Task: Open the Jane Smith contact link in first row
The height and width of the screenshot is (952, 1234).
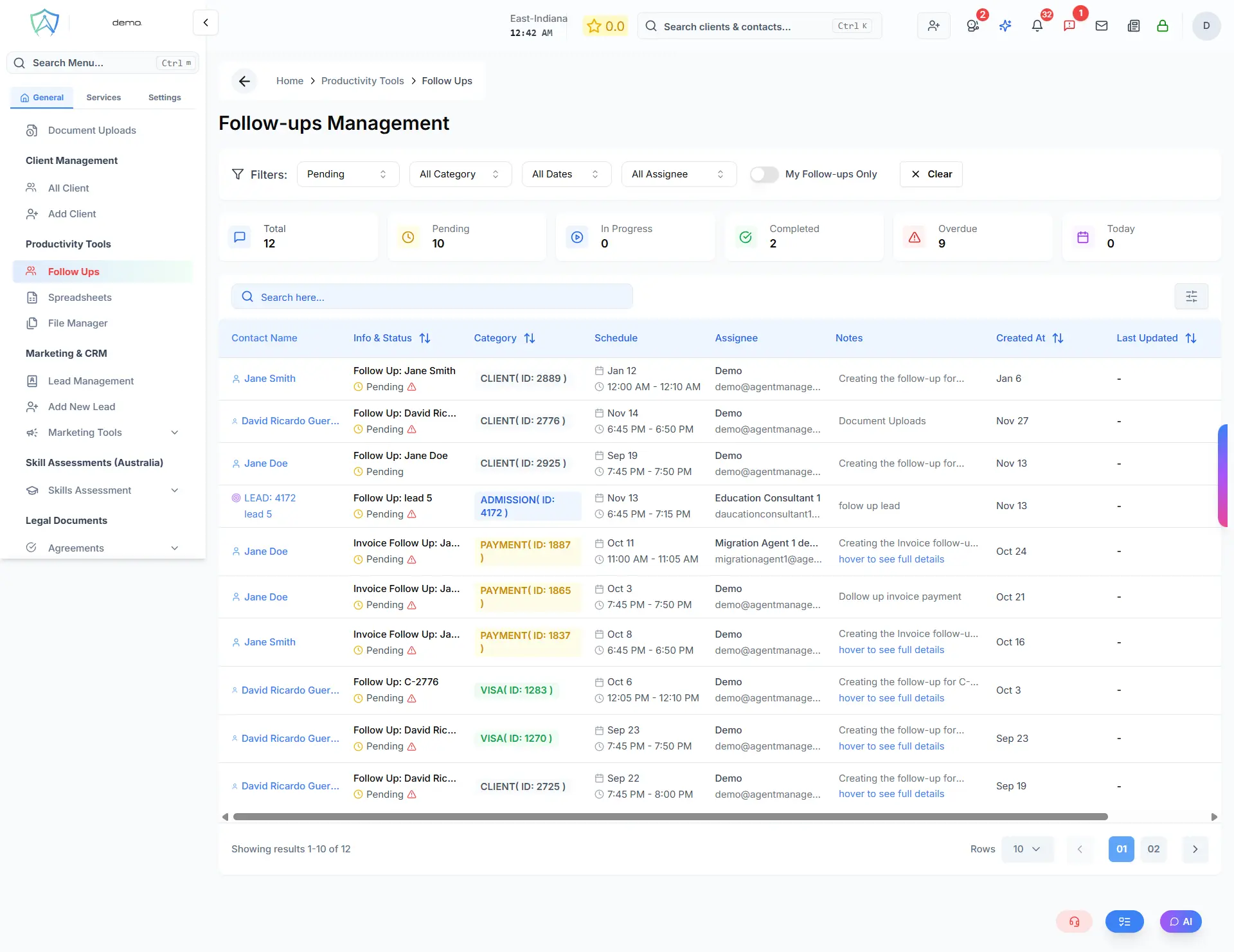Action: 269,379
